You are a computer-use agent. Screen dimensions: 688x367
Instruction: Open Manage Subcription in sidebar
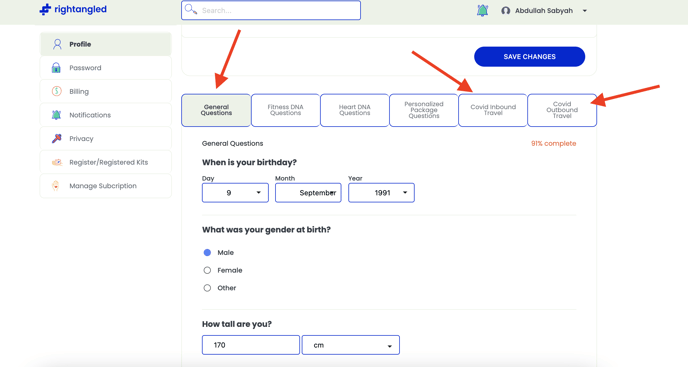tap(105, 186)
